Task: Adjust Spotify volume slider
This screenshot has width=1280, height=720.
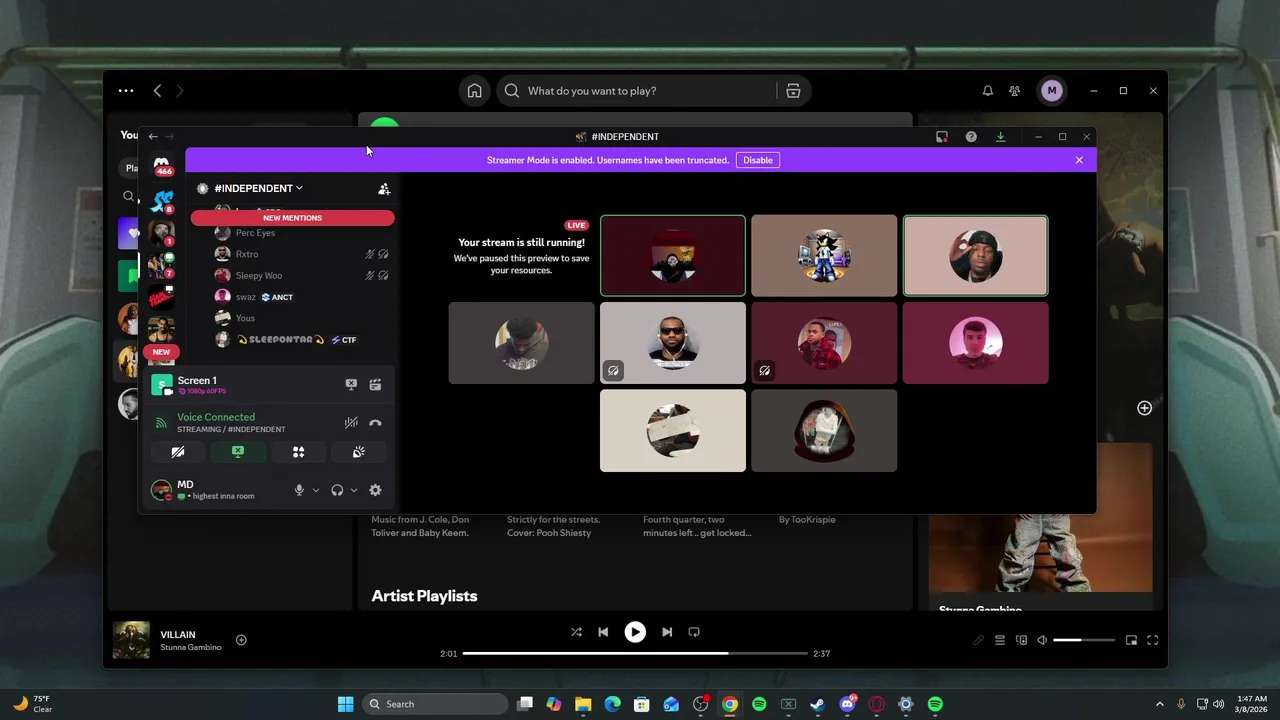Action: click(1084, 640)
